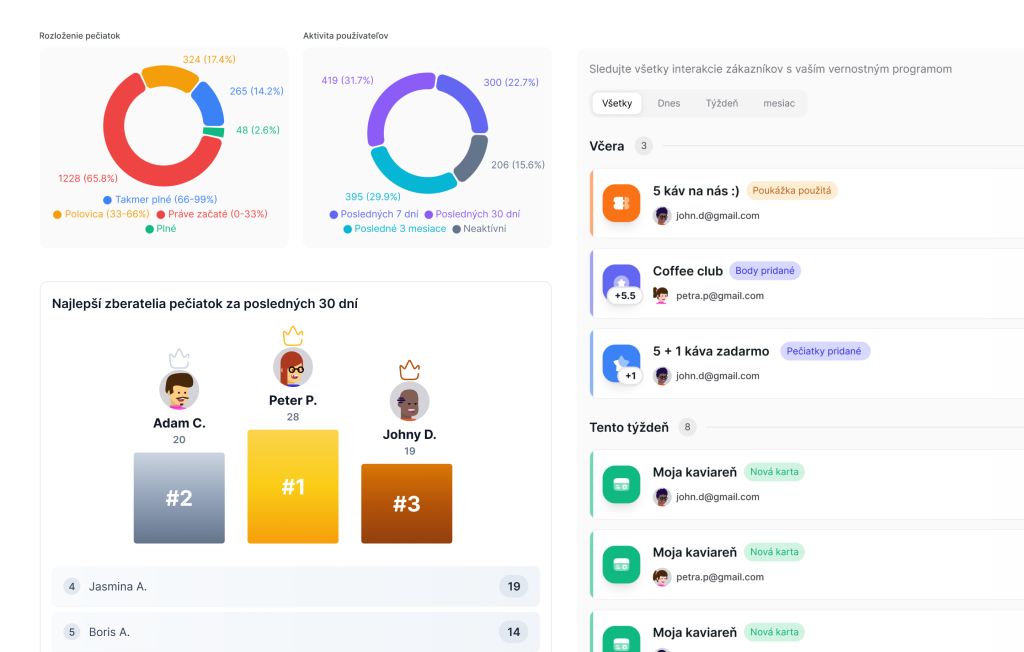Click the petra.p avatar under Coffee club

[x=660, y=296]
